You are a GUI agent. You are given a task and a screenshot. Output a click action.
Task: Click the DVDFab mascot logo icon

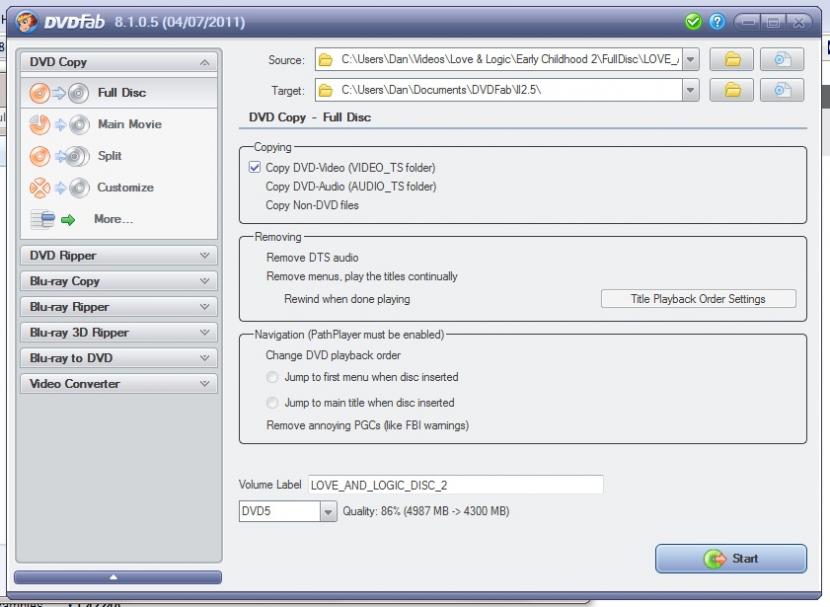click(26, 22)
